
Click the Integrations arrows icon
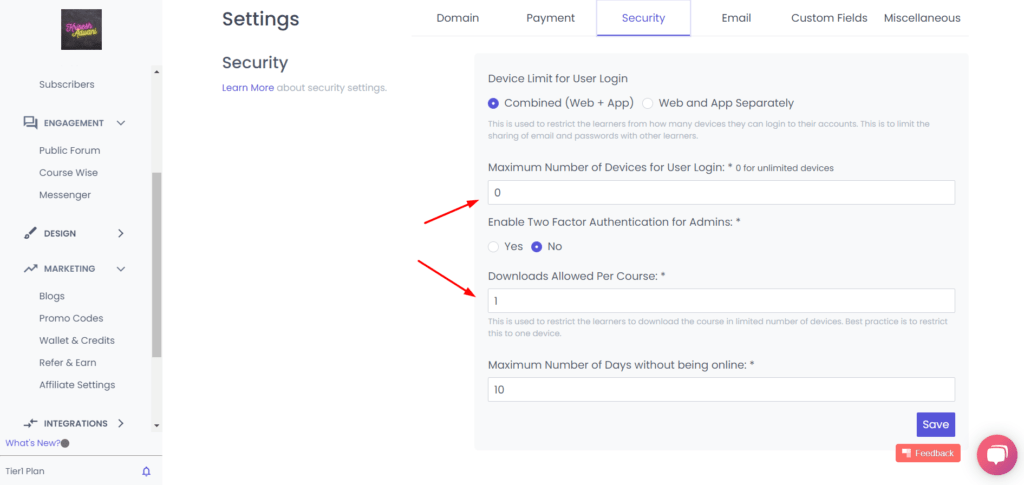[x=30, y=423]
